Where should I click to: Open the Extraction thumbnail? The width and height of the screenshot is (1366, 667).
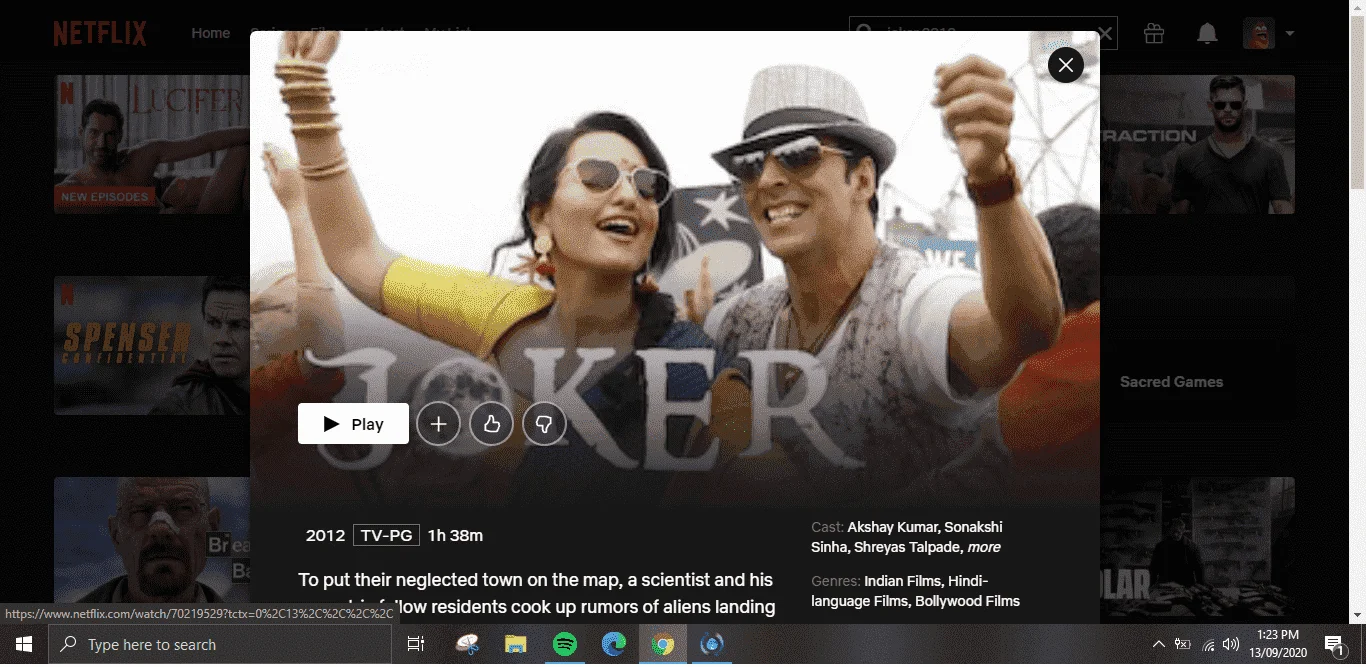tap(1197, 144)
